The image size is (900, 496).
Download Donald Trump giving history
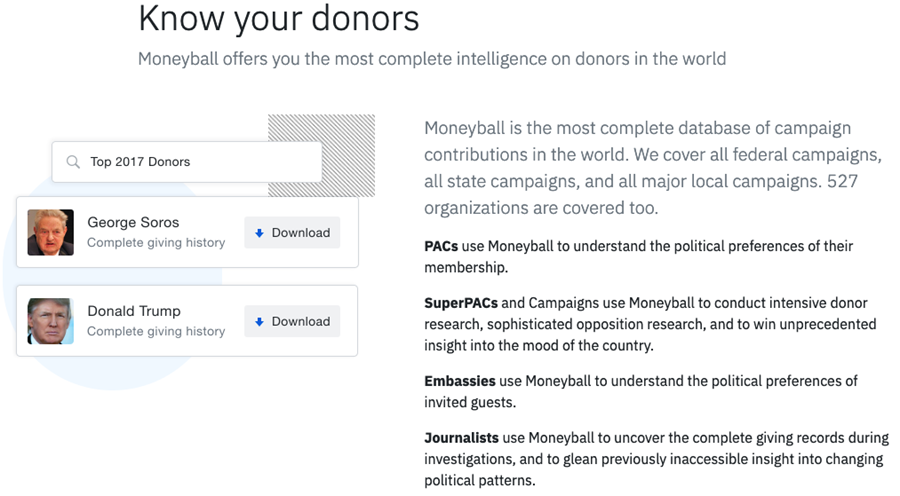click(292, 321)
